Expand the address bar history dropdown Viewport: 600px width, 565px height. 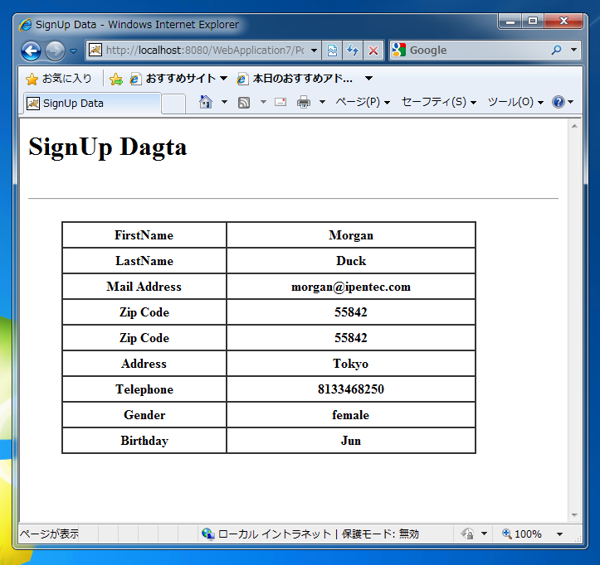pyautogui.click(x=314, y=50)
